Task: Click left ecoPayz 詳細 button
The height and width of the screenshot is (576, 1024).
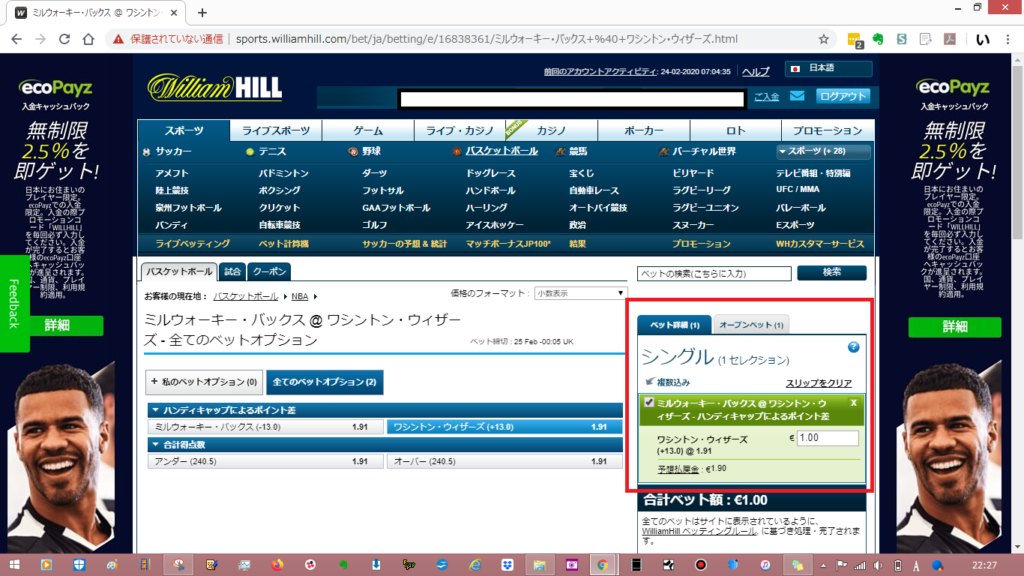Action: [57, 326]
